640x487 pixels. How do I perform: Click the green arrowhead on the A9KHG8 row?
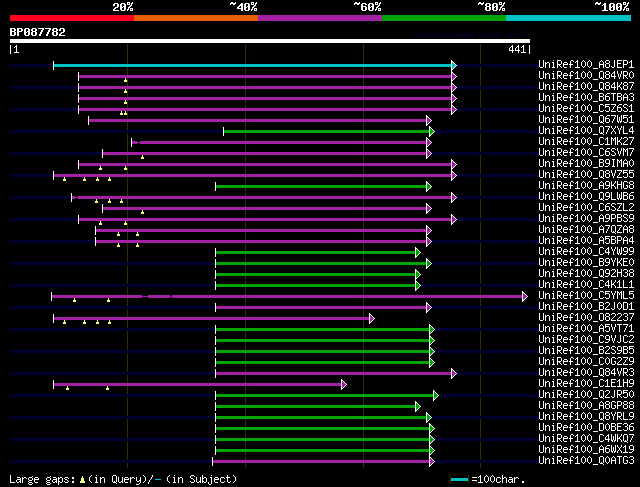tap(428, 186)
